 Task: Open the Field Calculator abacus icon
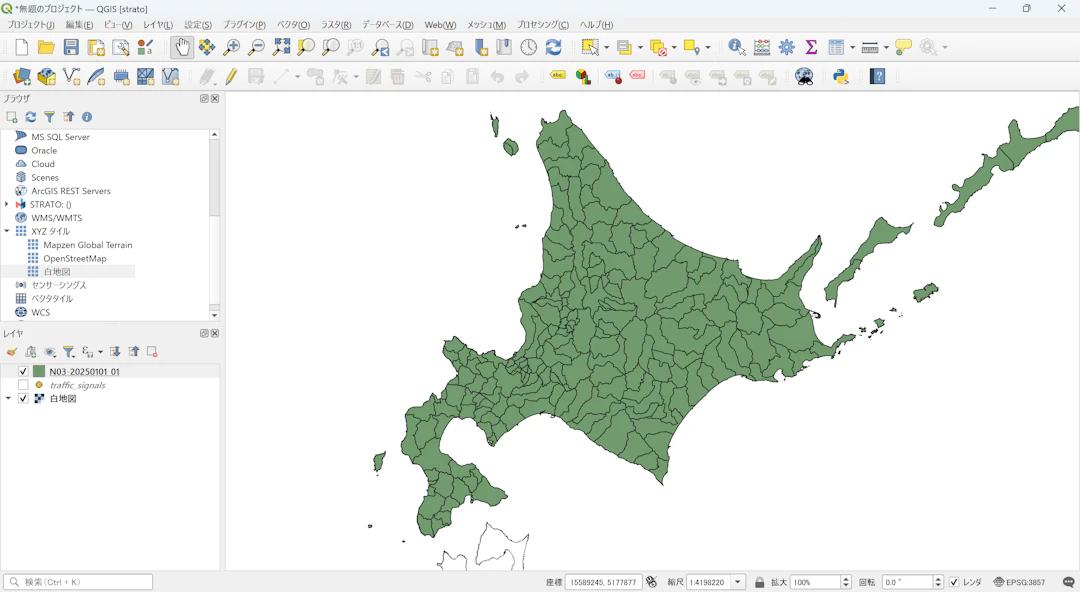(762, 47)
